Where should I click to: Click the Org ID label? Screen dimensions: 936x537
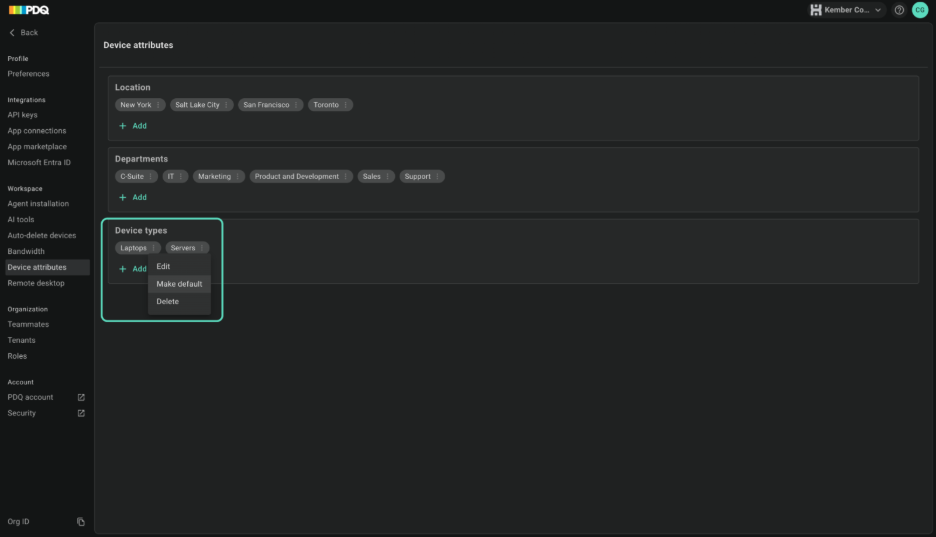pyautogui.click(x=18, y=521)
